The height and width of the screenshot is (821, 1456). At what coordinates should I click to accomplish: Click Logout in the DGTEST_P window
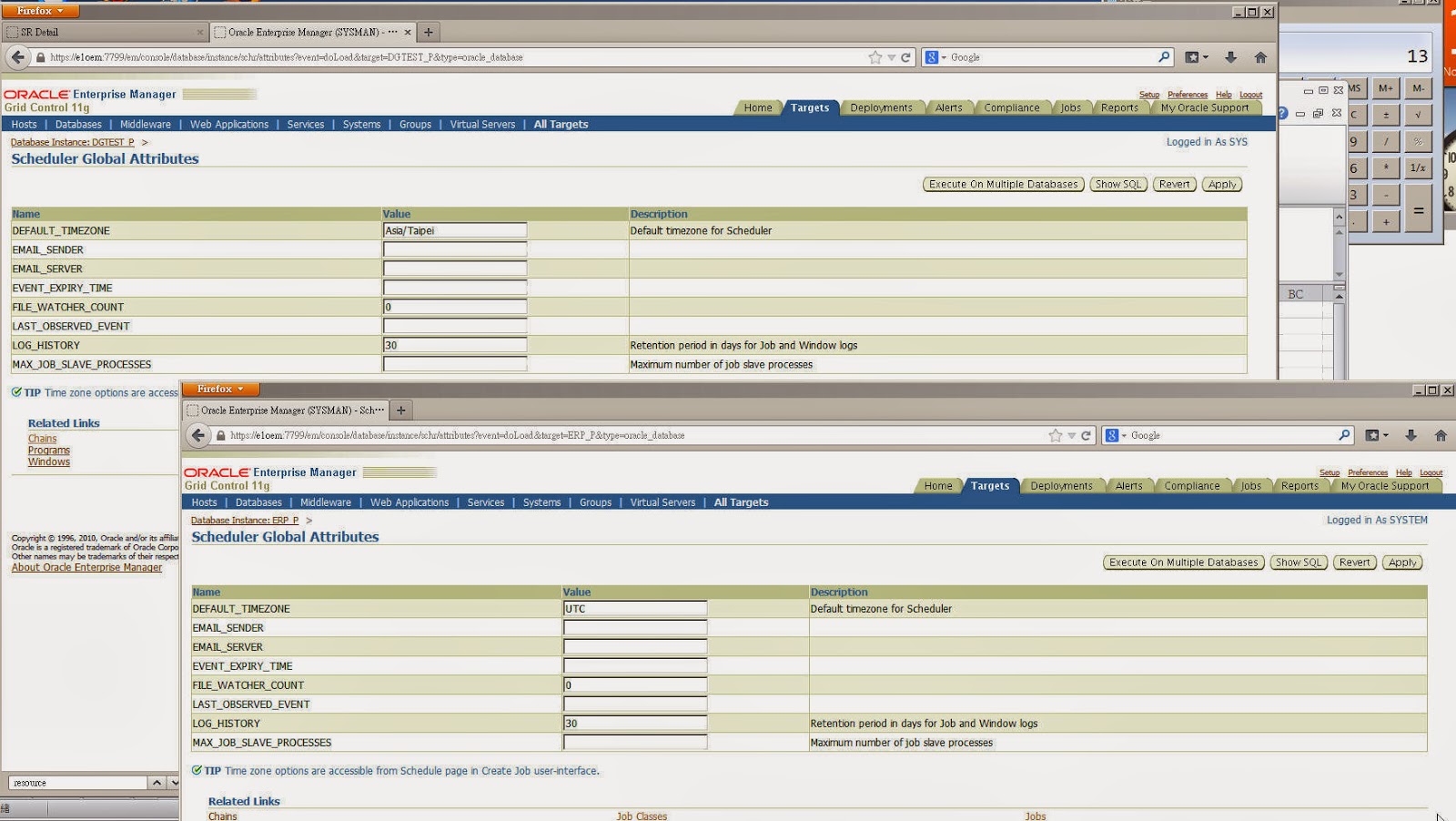[x=1250, y=95]
